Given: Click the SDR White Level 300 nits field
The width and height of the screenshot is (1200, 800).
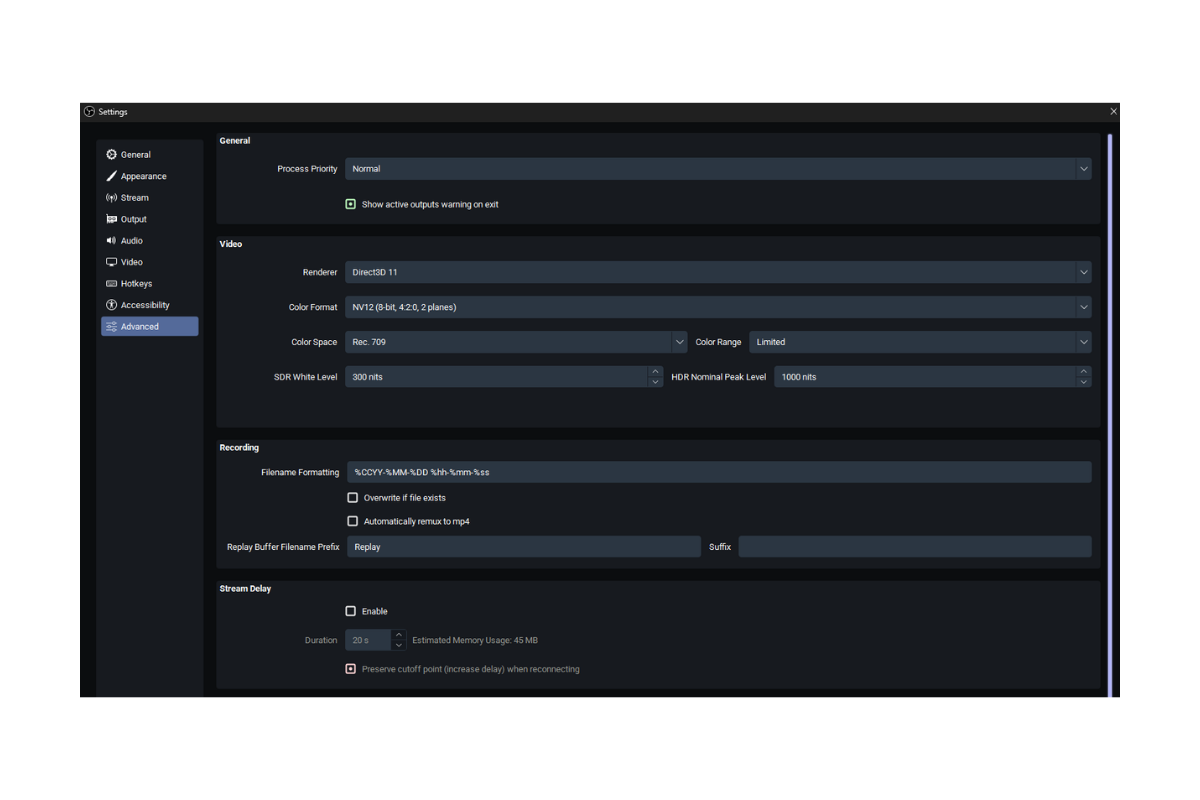Looking at the screenshot, I should 497,377.
